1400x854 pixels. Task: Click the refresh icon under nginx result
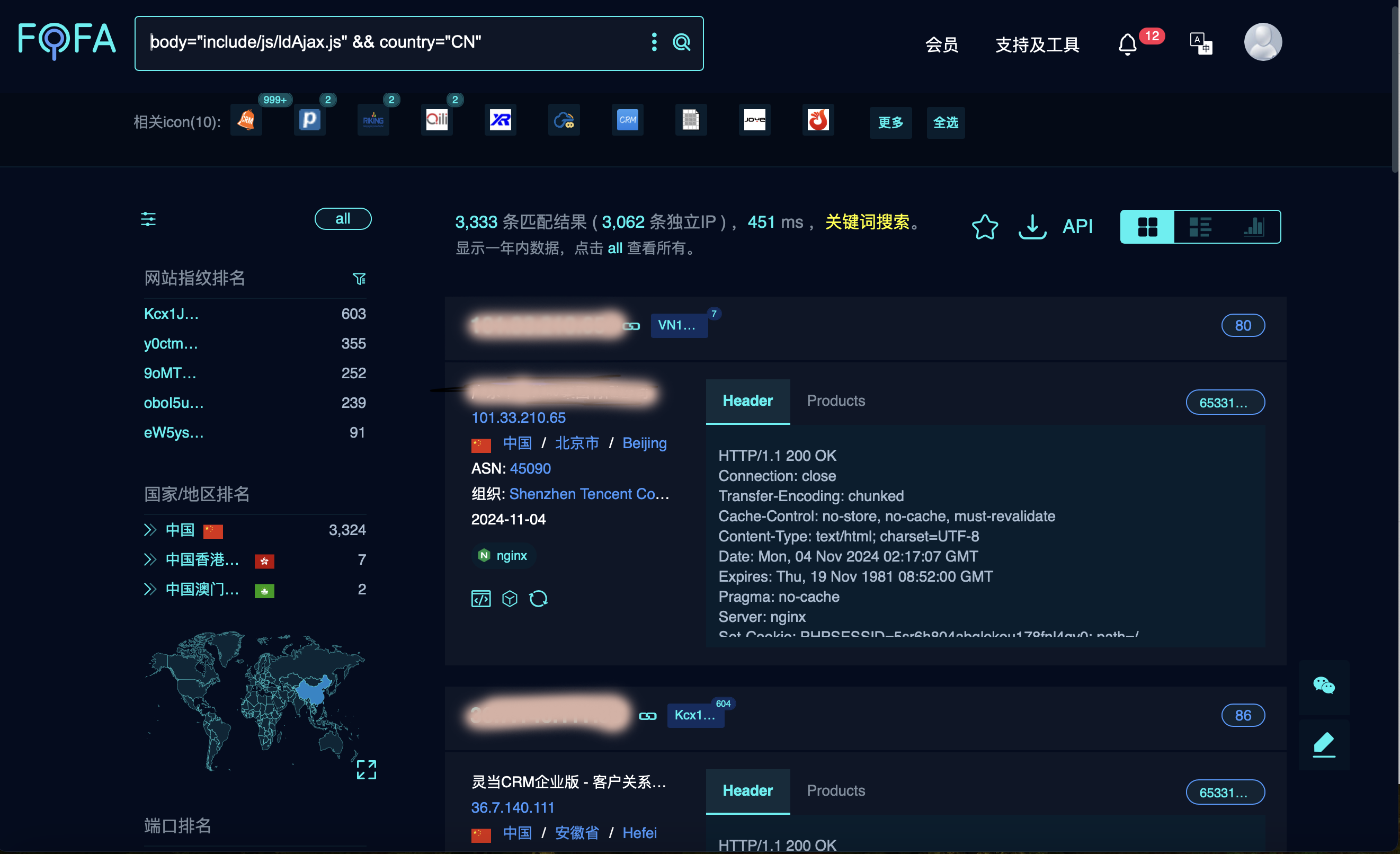coord(538,598)
